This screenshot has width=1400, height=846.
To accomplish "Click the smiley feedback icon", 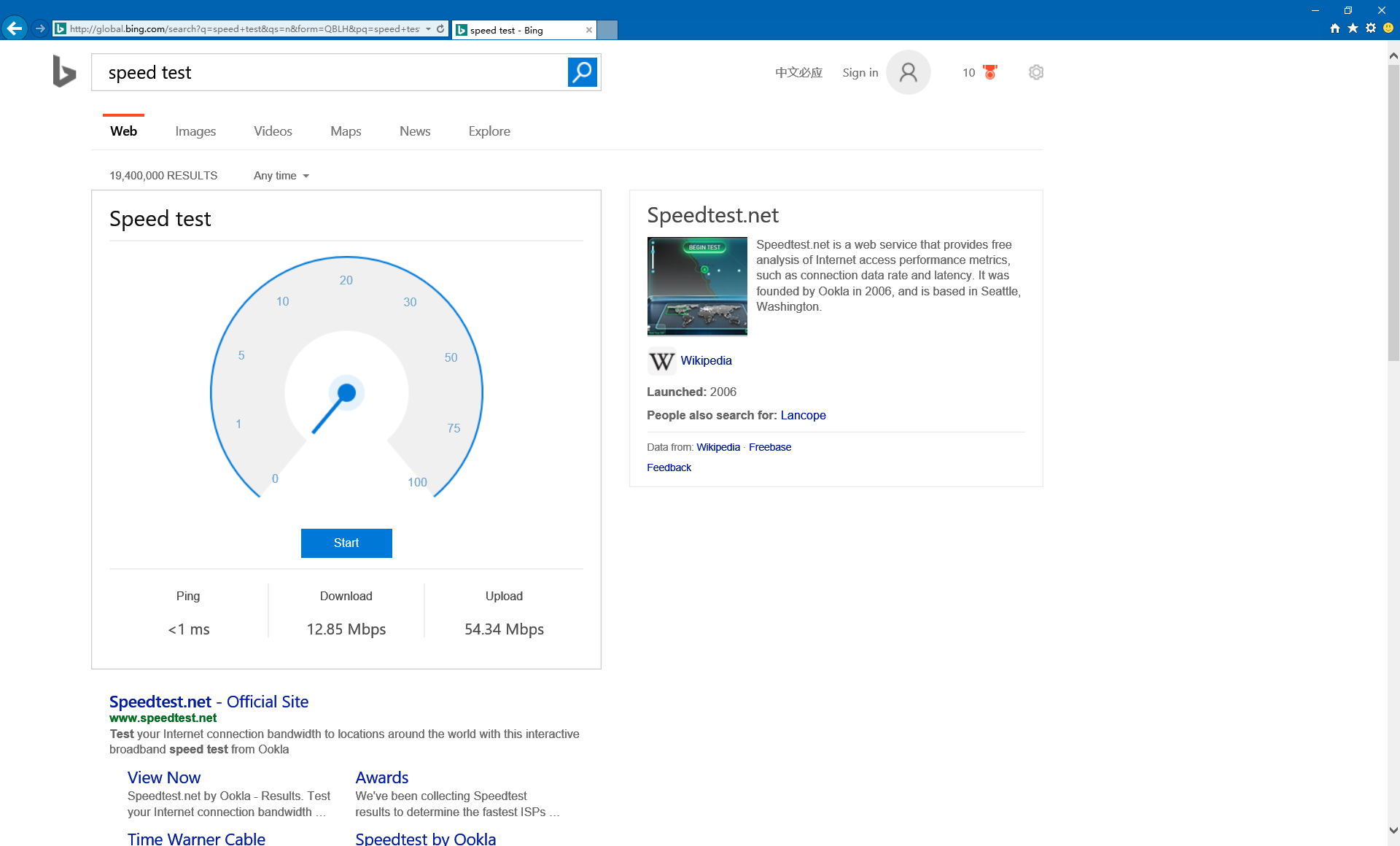I will pyautogui.click(x=1388, y=28).
